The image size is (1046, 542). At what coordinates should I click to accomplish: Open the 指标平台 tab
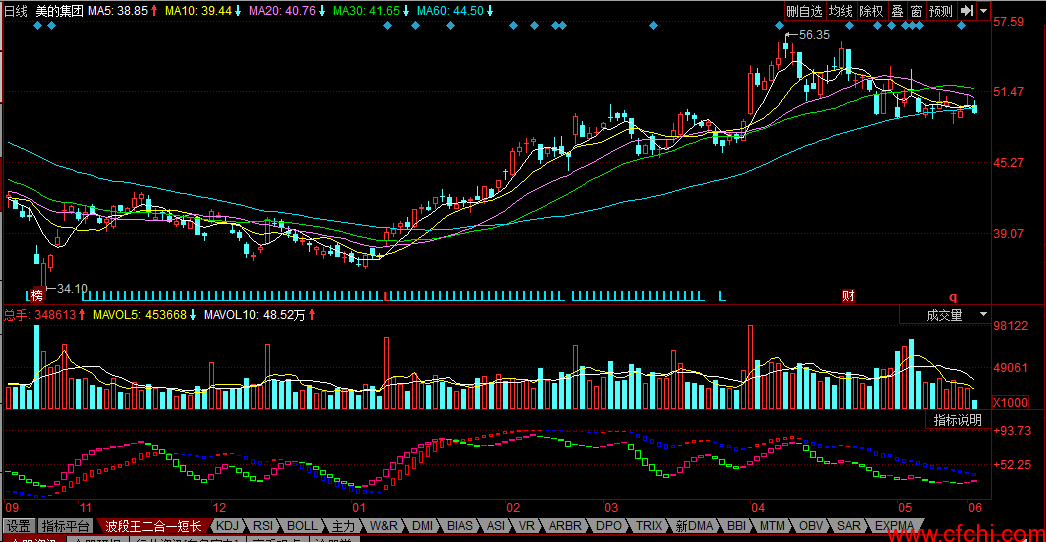(x=65, y=525)
